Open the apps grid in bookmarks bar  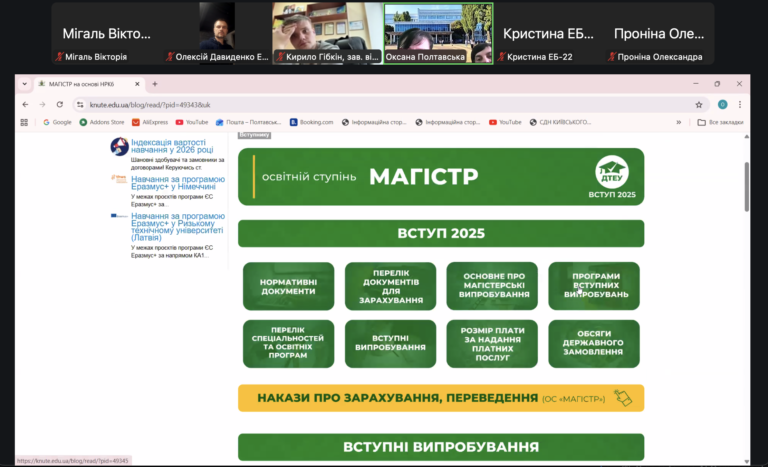pos(24,122)
